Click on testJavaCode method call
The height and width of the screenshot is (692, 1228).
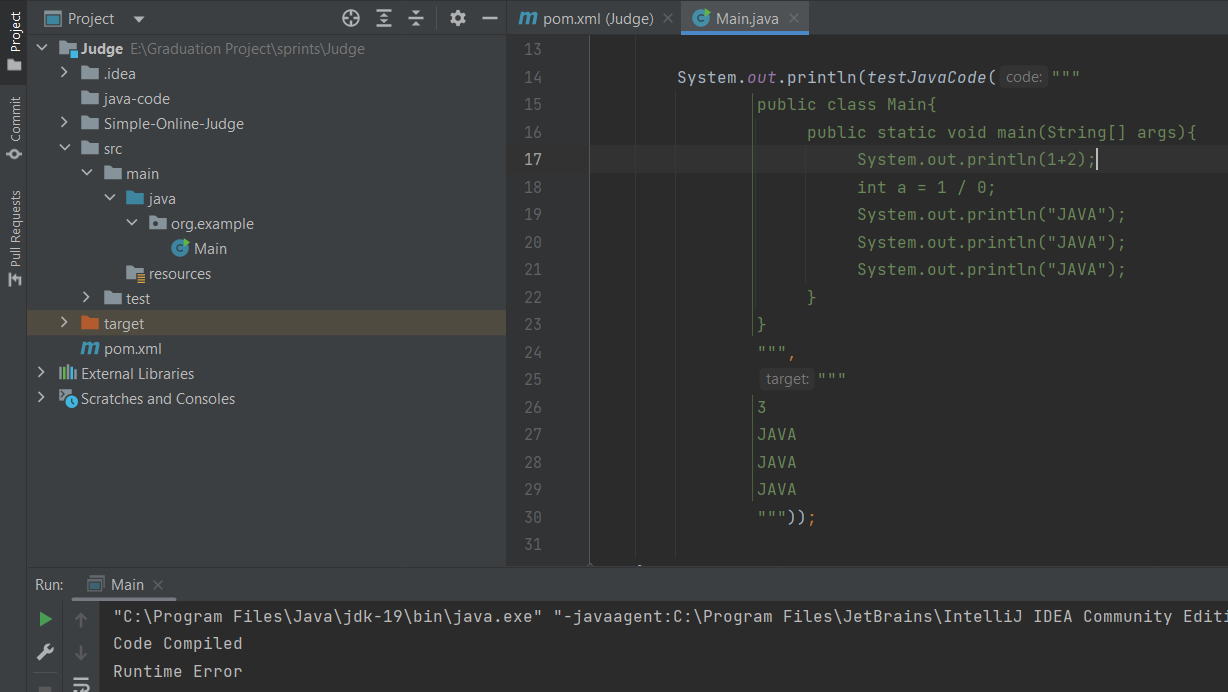(926, 77)
